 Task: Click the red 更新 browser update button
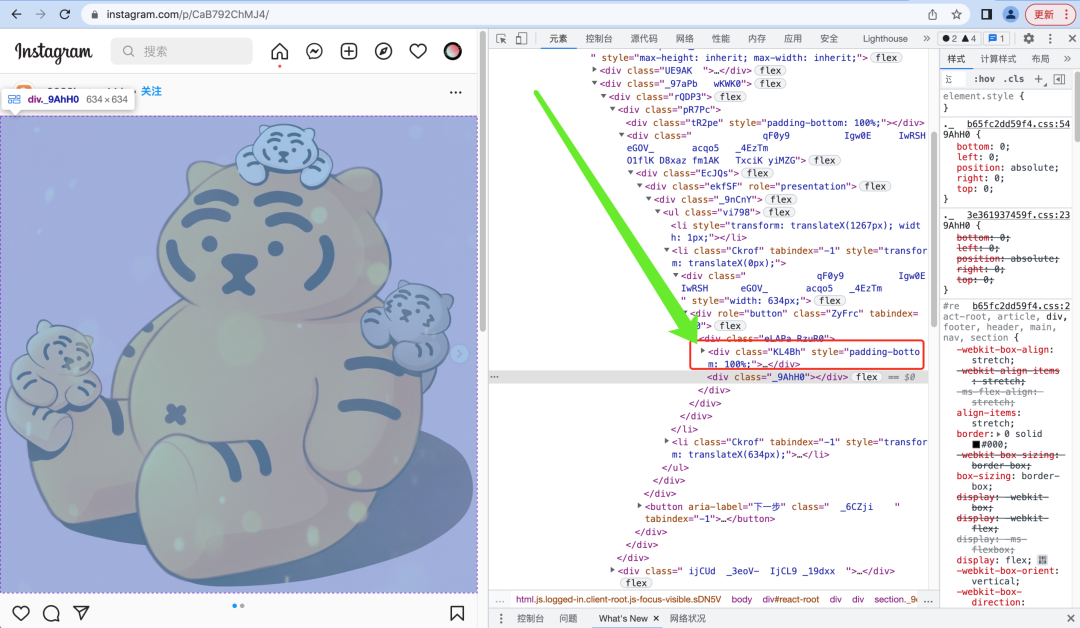(1044, 14)
